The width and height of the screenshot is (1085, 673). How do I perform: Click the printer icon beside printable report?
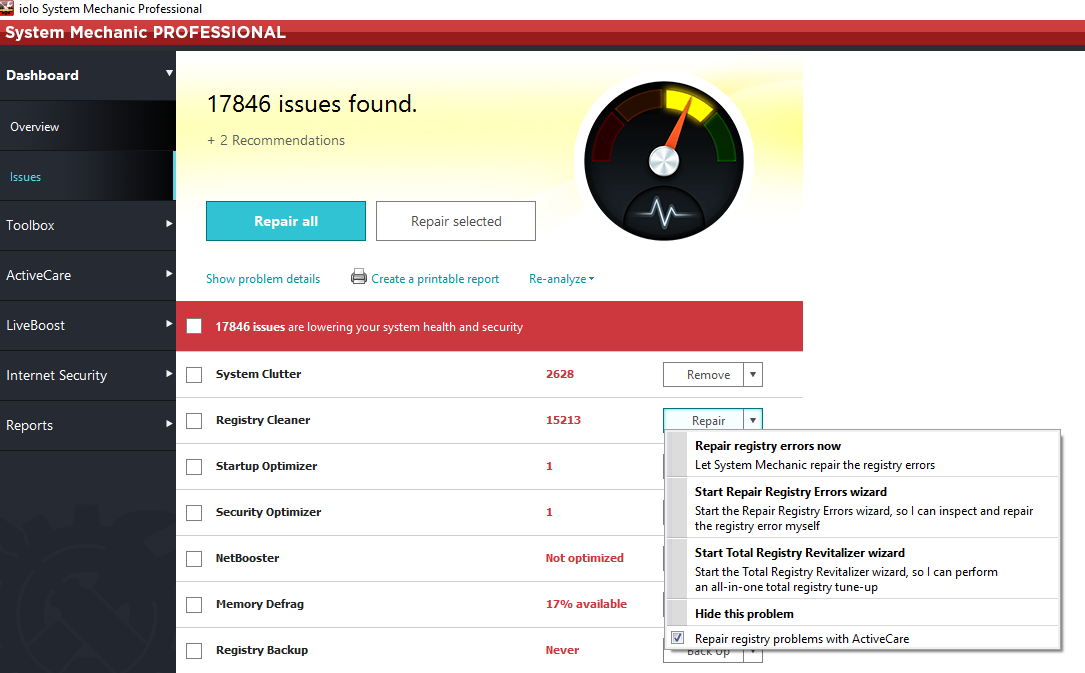[x=359, y=277]
